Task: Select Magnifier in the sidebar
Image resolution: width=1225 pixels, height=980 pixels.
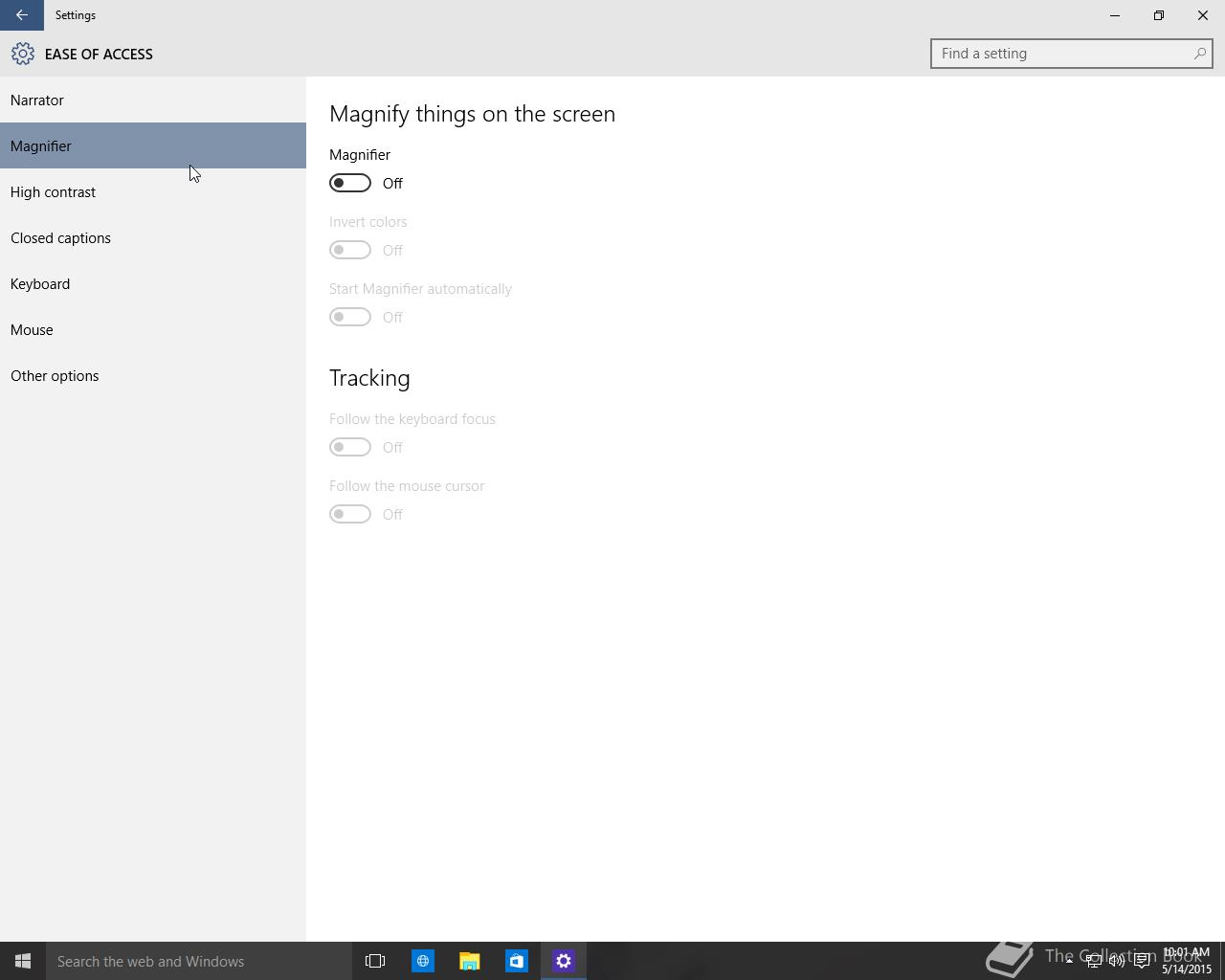Action: tap(153, 145)
